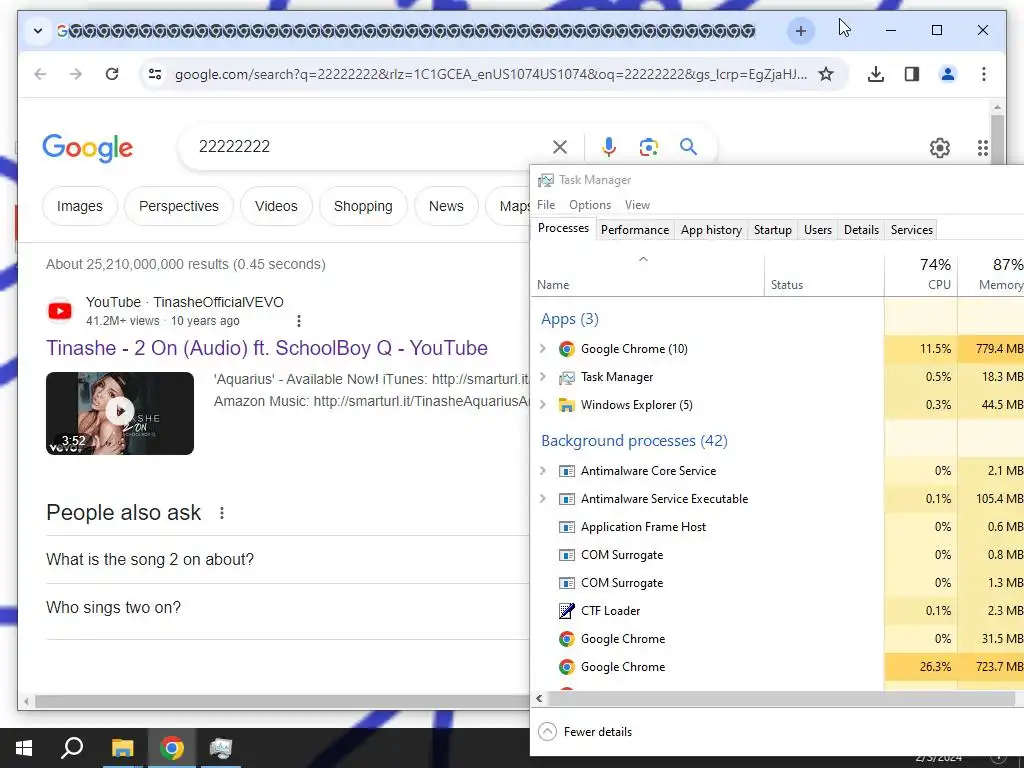The image size is (1024, 768).
Task: Submit search with magnifier icon
Action: (x=688, y=147)
